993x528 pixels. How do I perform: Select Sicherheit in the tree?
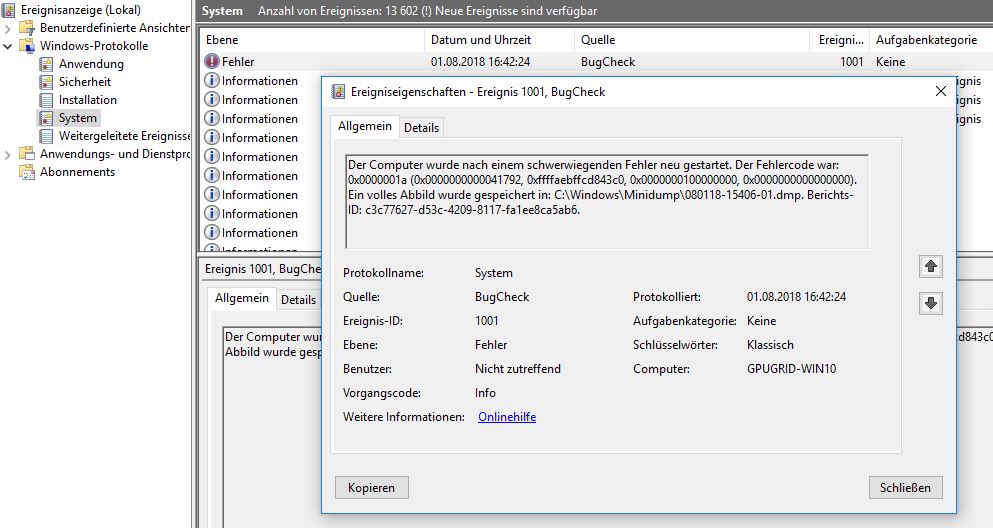(85, 82)
